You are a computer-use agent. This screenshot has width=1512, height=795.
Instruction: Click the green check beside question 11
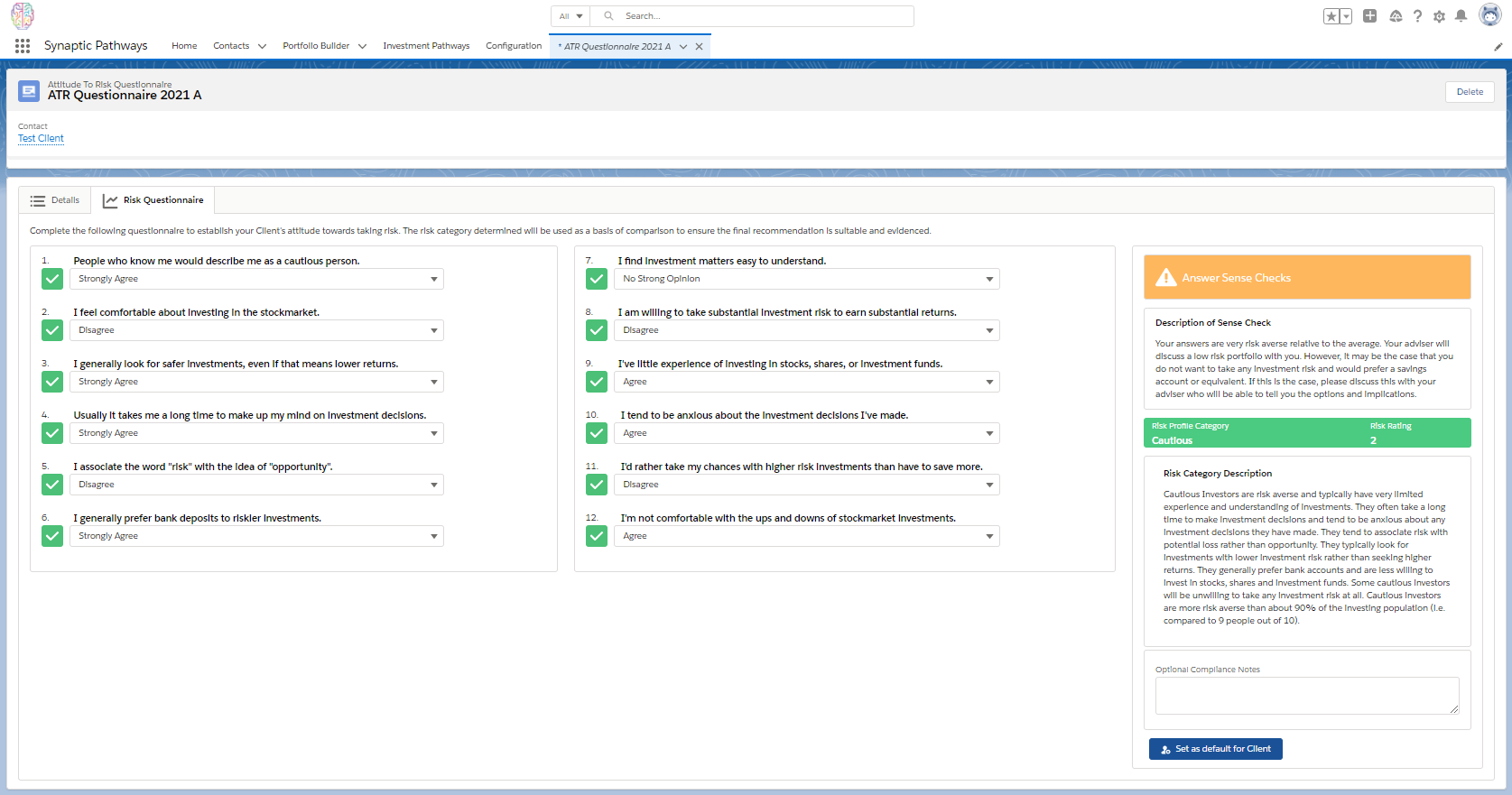pyautogui.click(x=597, y=485)
